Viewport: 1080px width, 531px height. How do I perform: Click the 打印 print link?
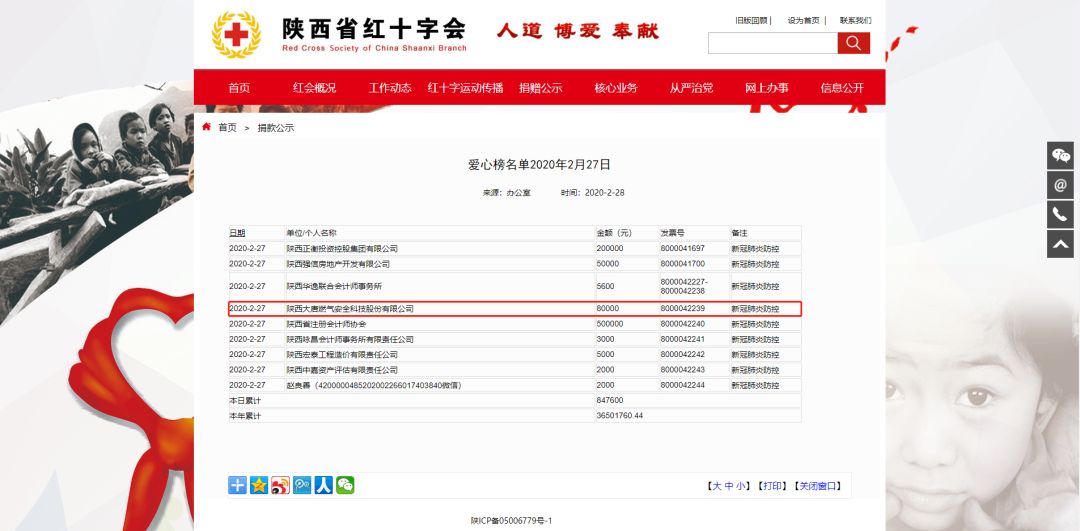[770, 486]
